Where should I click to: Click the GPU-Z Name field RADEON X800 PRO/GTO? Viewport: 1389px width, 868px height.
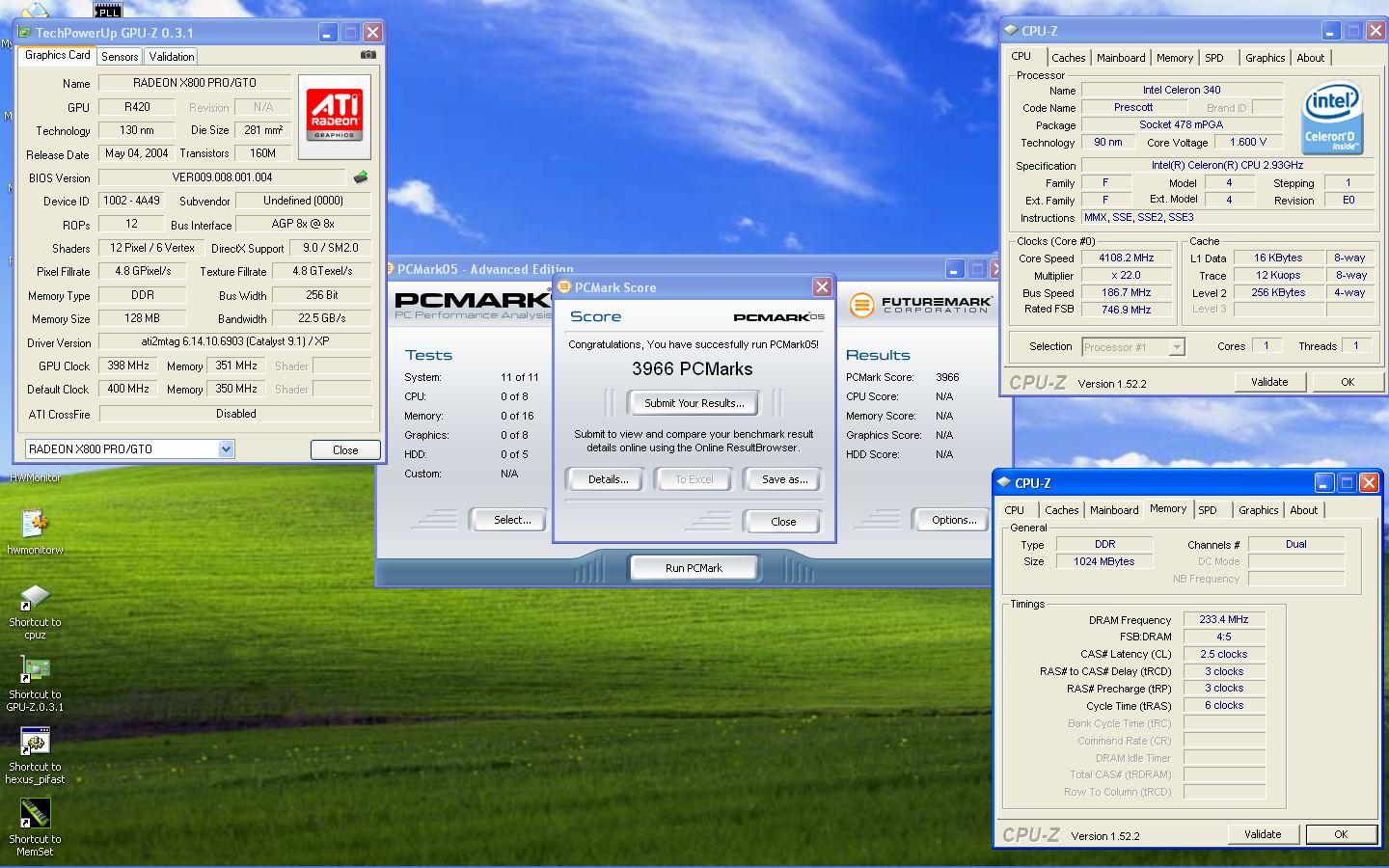pyautogui.click(x=195, y=83)
